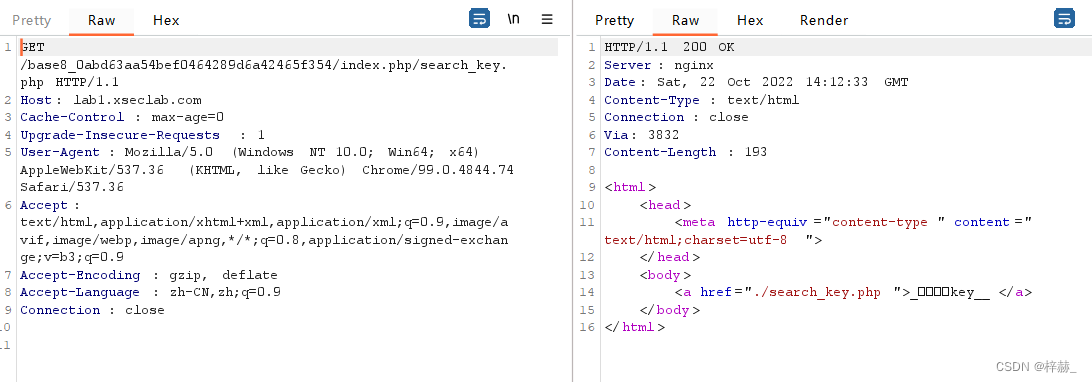
Task: Switch response view to Pretty tab
Action: coord(614,20)
